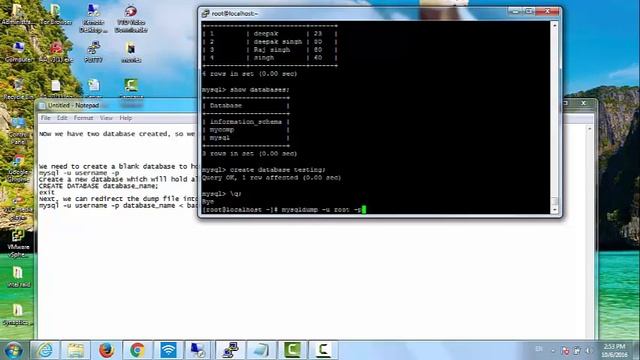The image size is (640, 360).
Task: Open Control Panel desktop icon
Action: coord(18,131)
